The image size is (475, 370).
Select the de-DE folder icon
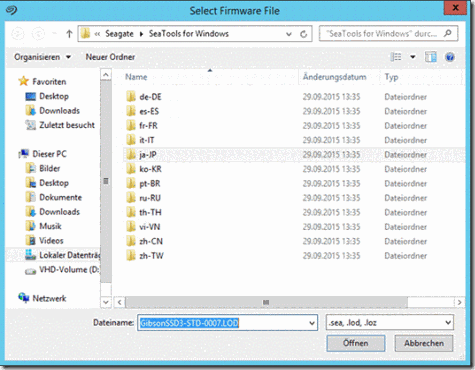[x=131, y=97]
